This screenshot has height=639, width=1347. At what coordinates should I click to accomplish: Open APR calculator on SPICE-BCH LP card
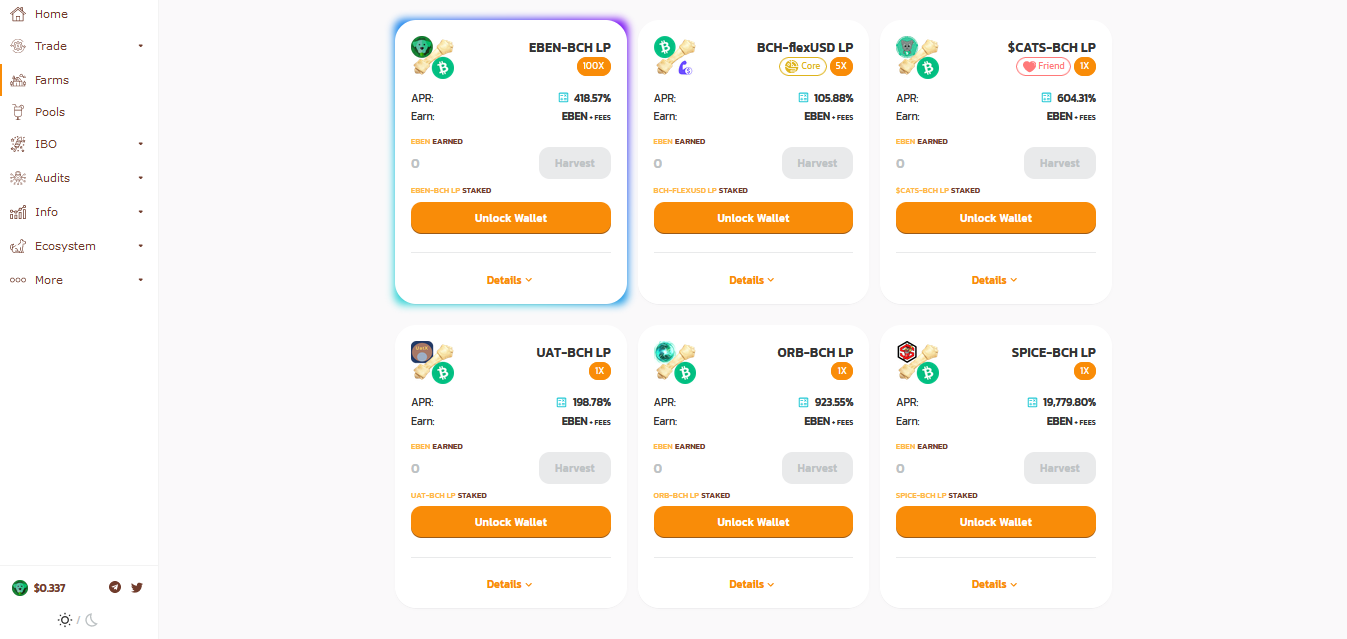(1033, 402)
